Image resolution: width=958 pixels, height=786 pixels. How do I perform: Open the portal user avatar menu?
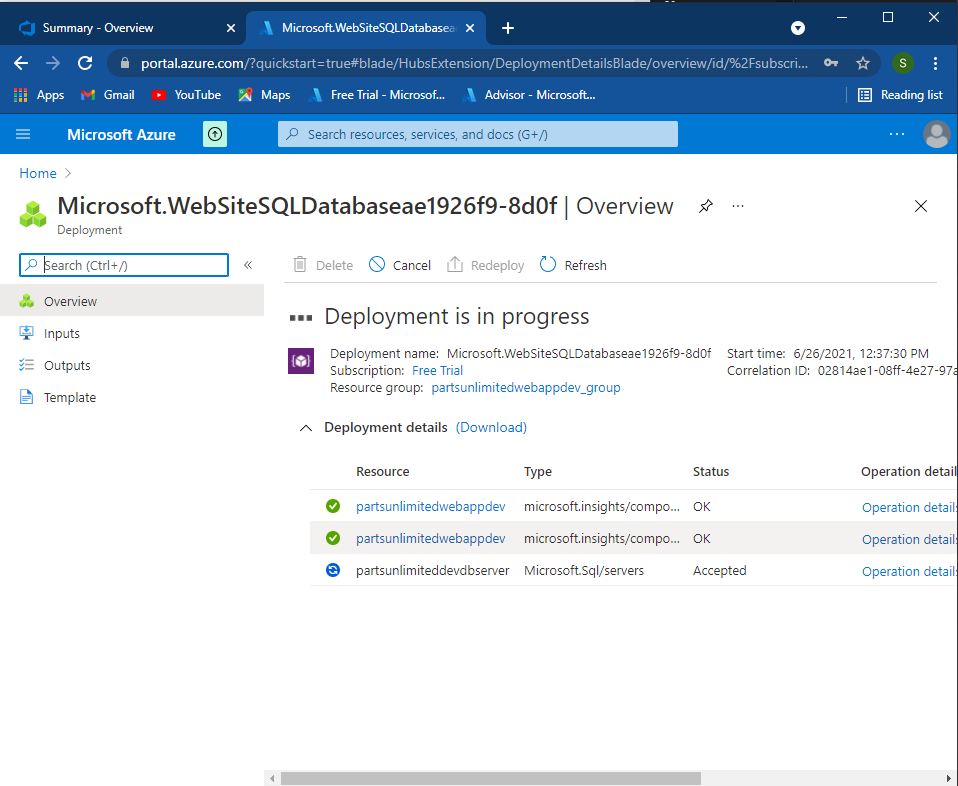pyautogui.click(x=936, y=134)
